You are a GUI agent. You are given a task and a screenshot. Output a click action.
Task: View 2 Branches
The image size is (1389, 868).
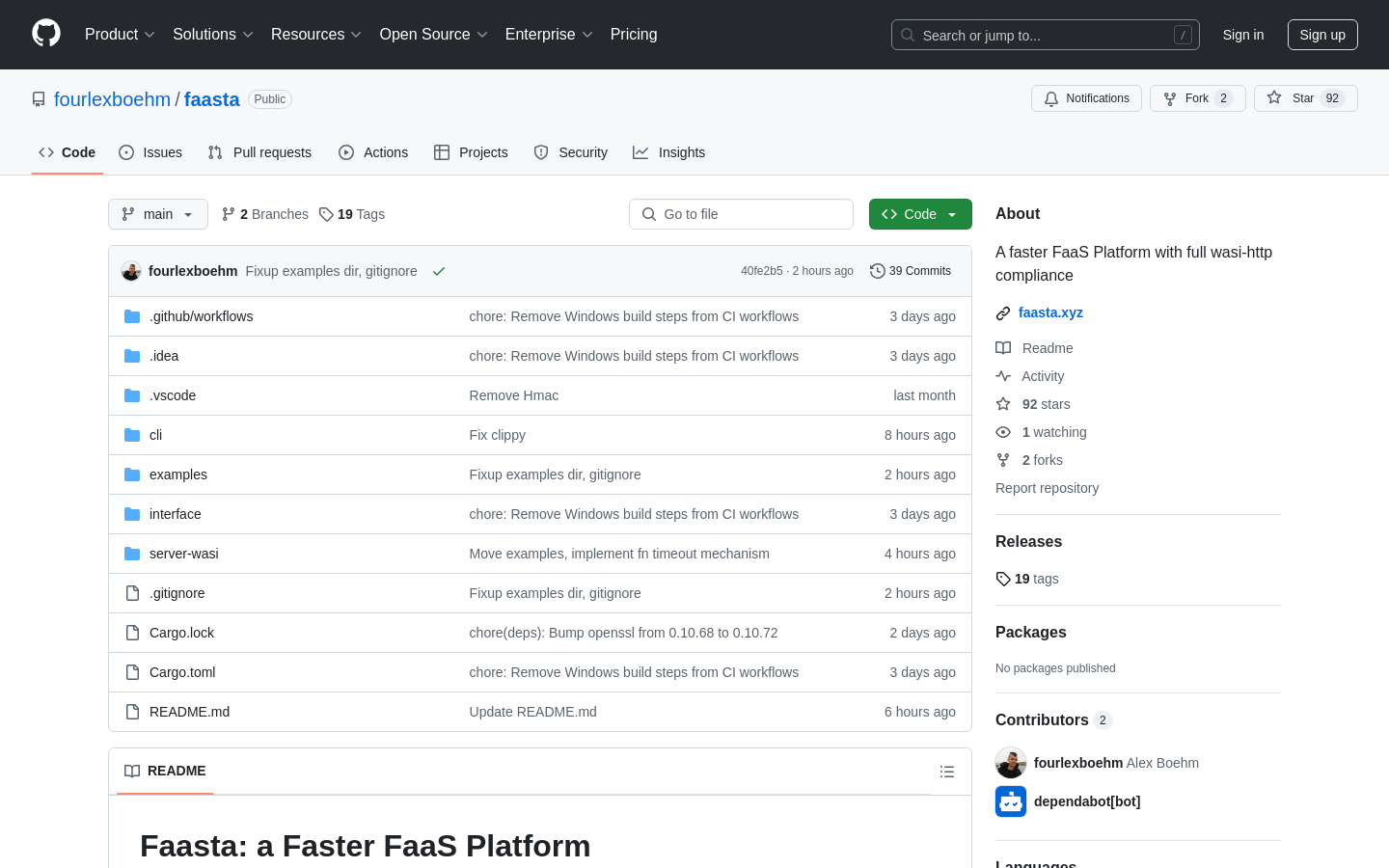point(265,214)
